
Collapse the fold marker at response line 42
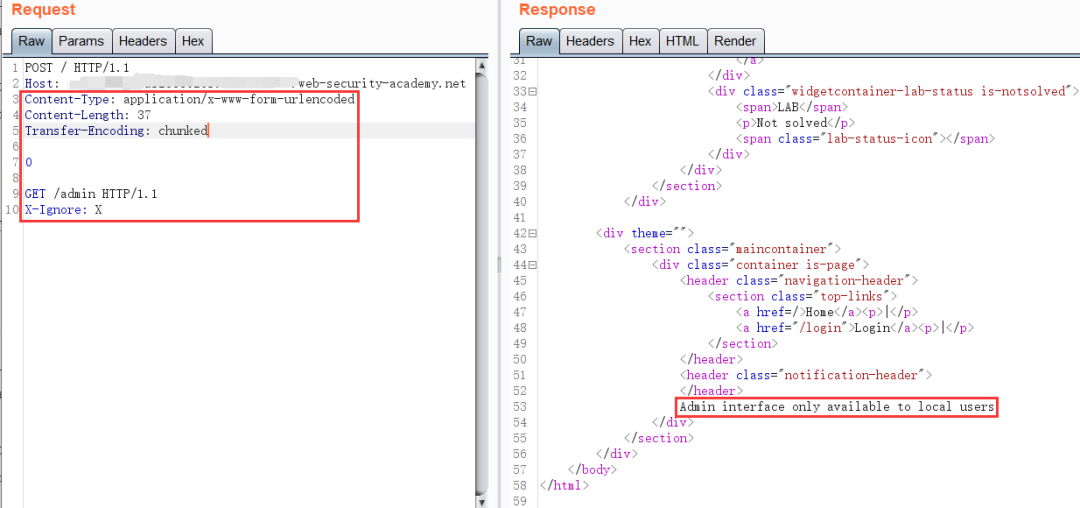(x=533, y=233)
